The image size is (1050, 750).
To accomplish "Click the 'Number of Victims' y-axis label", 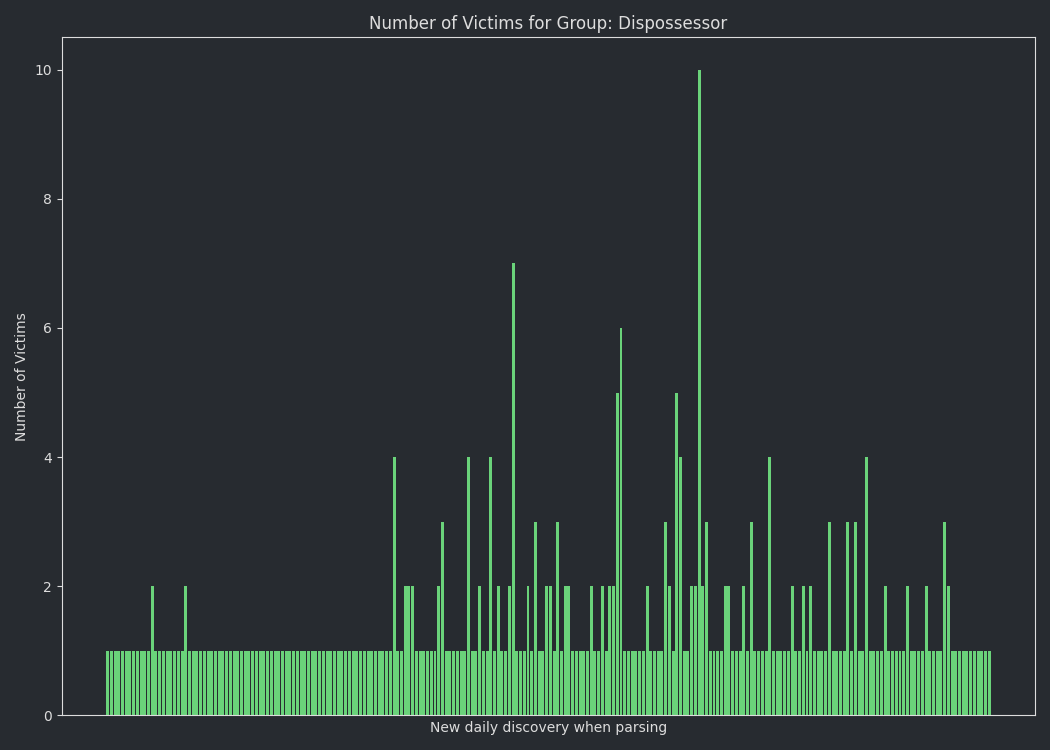I will [20, 377].
